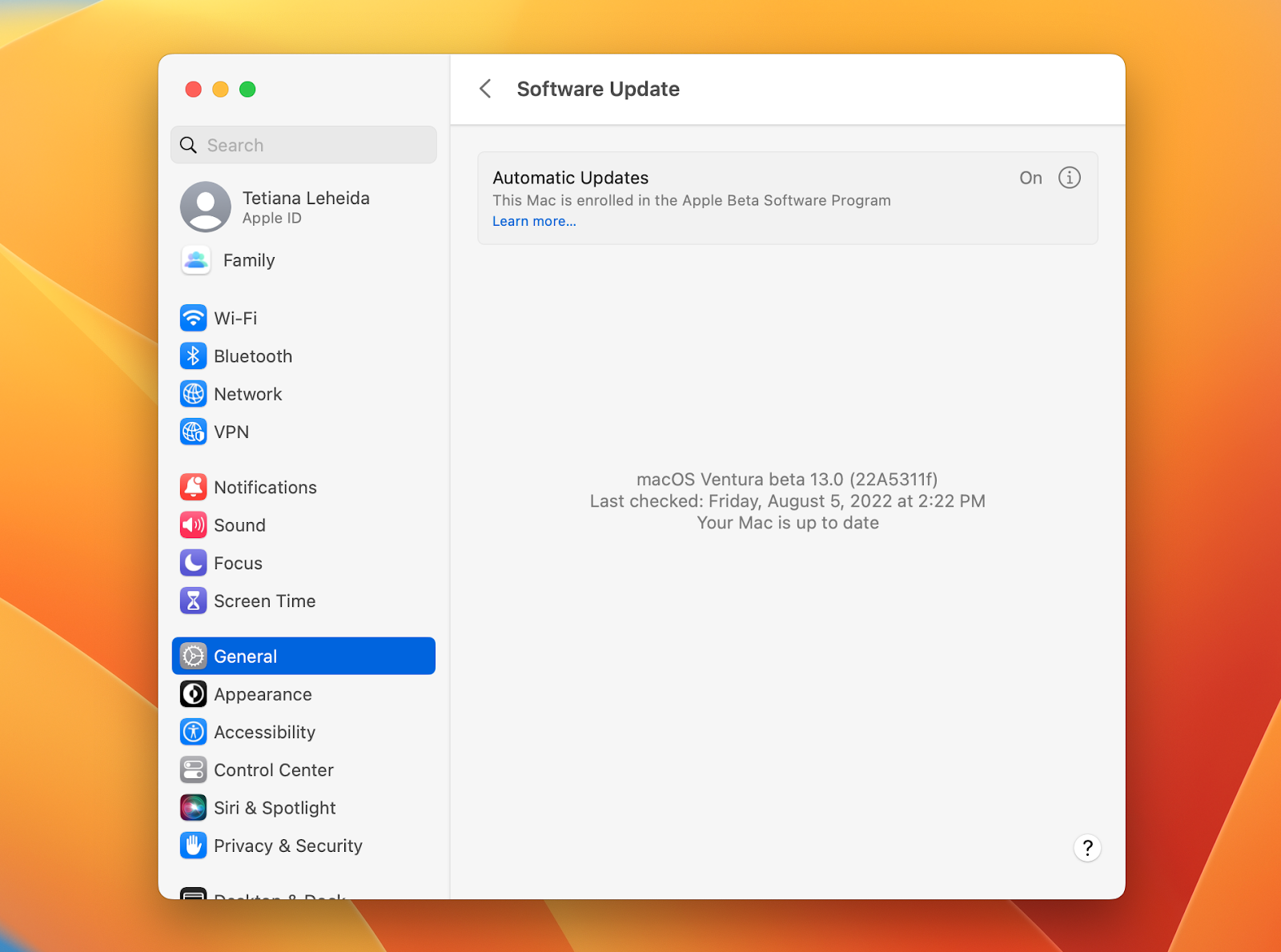Open the Learn more… link
The width and height of the screenshot is (1281, 952).
pos(534,222)
